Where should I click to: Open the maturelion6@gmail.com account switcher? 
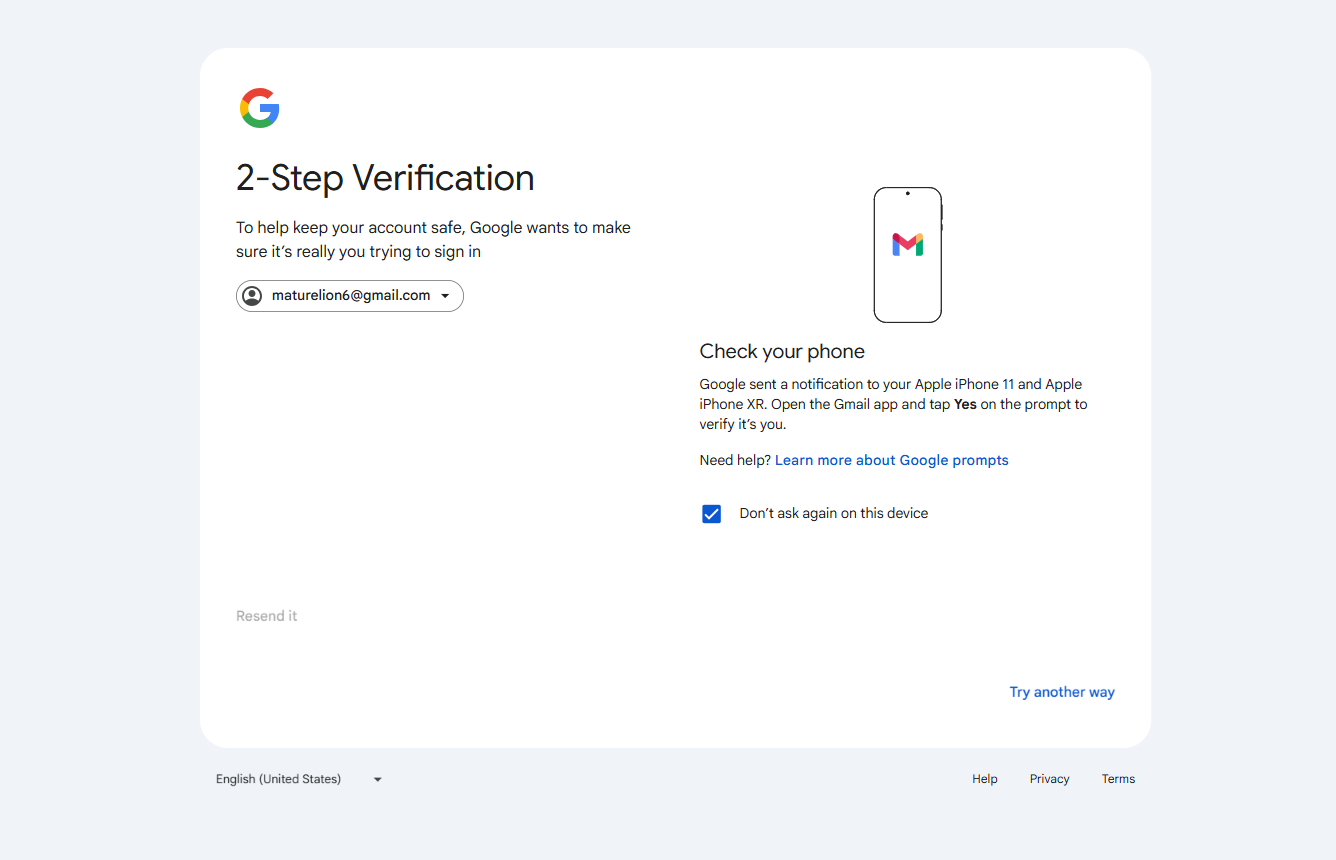point(350,296)
